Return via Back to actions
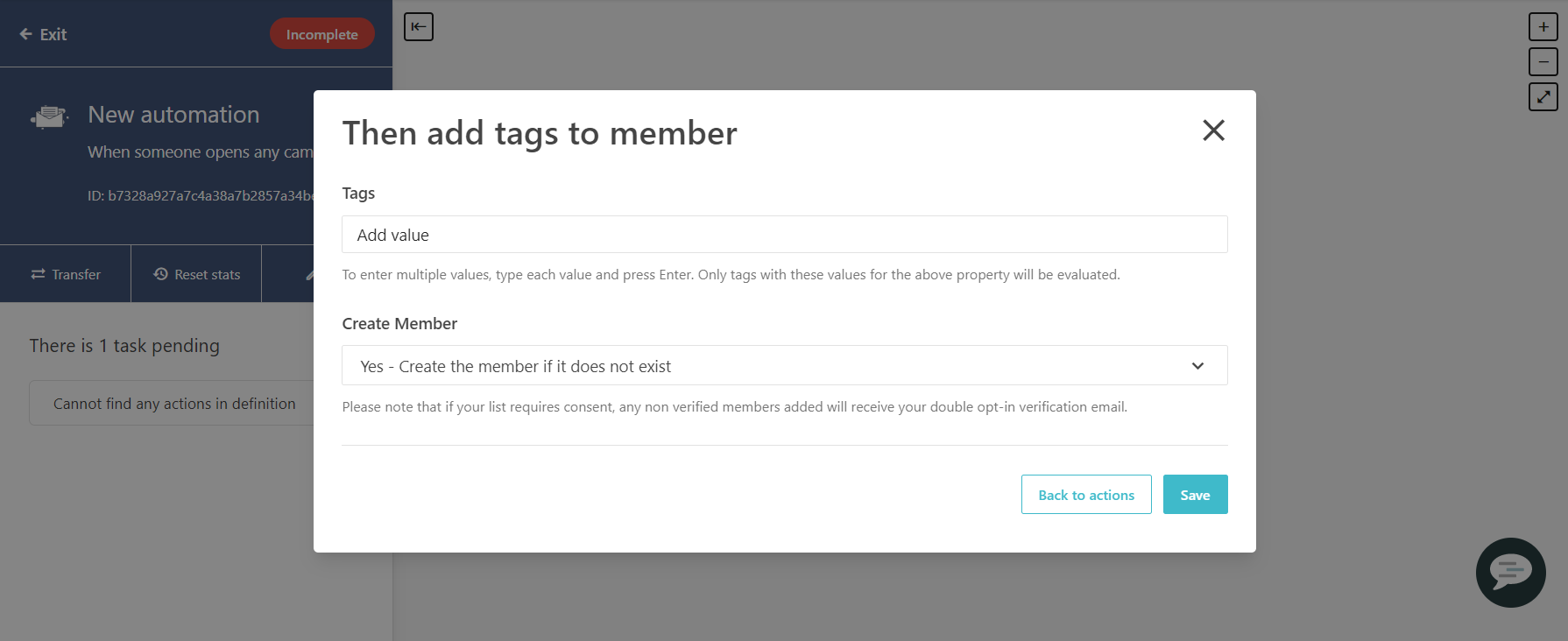The image size is (1568, 641). (1086, 494)
